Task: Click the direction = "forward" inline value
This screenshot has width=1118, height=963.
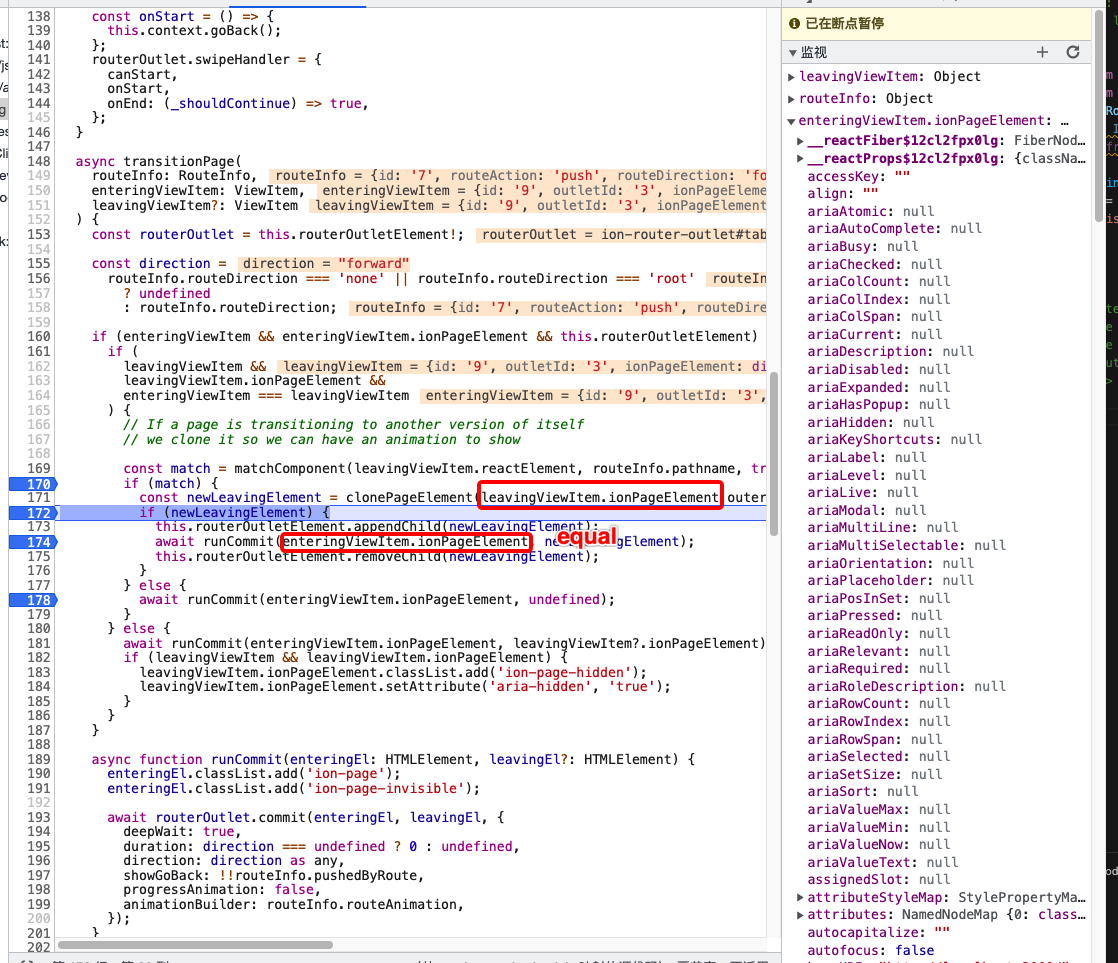Action: [326, 264]
